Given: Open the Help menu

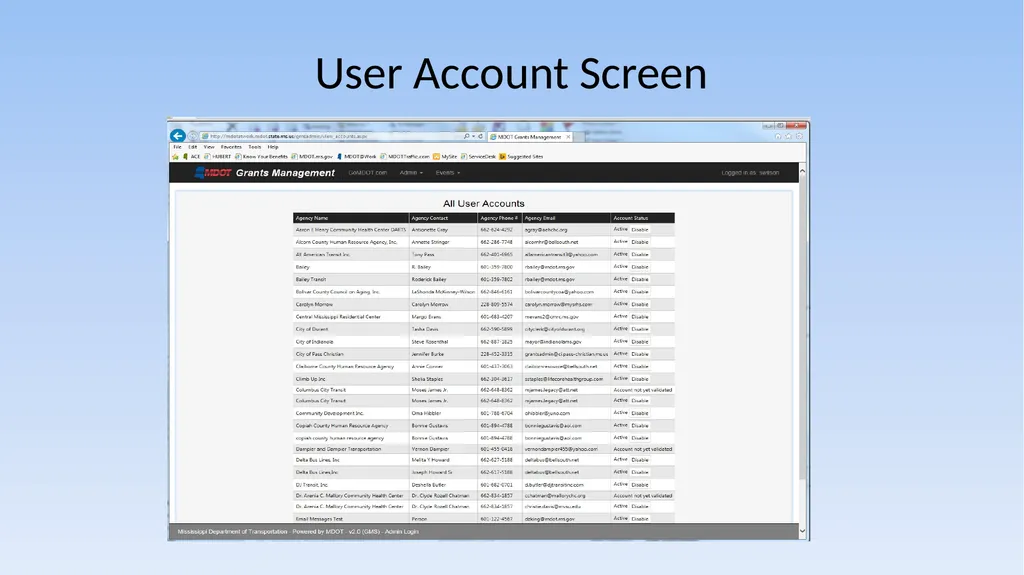Looking at the screenshot, I should 273,147.
